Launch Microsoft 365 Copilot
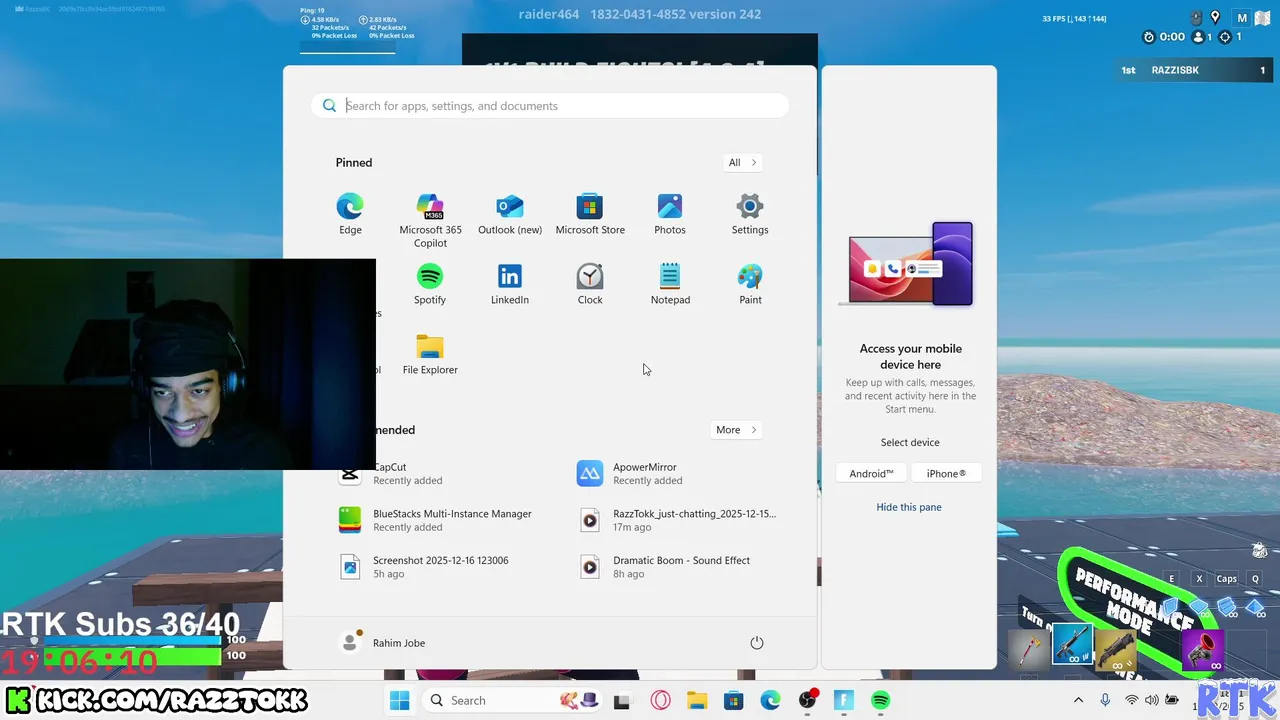Image resolution: width=1280 pixels, height=720 pixels. [x=430, y=220]
